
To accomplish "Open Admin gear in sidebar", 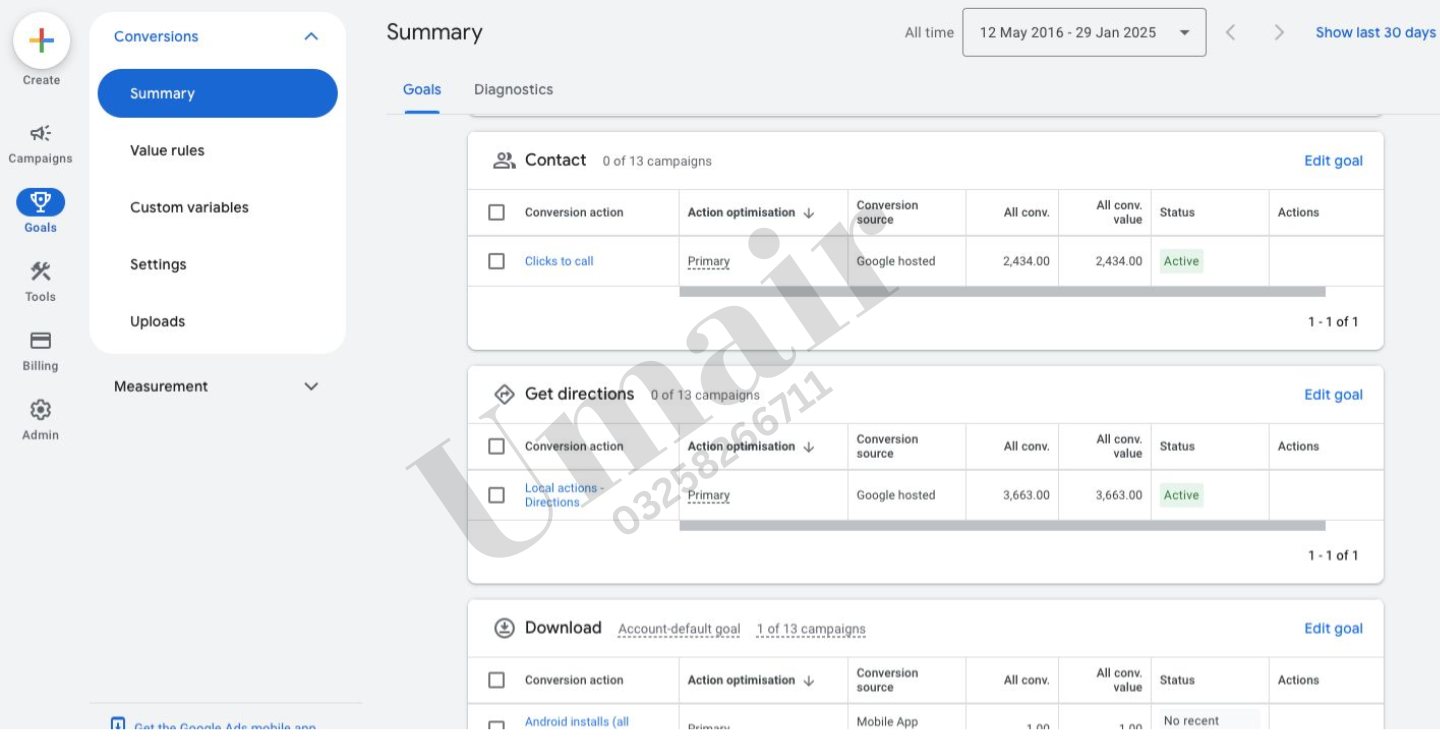I will click(40, 419).
